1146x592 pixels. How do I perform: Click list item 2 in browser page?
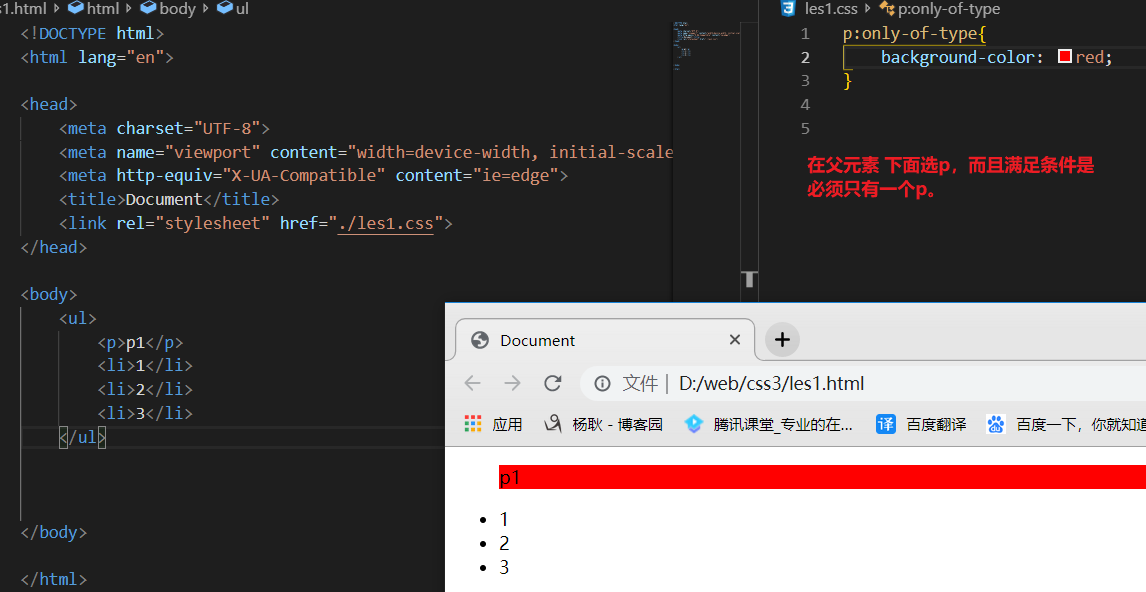click(x=504, y=543)
